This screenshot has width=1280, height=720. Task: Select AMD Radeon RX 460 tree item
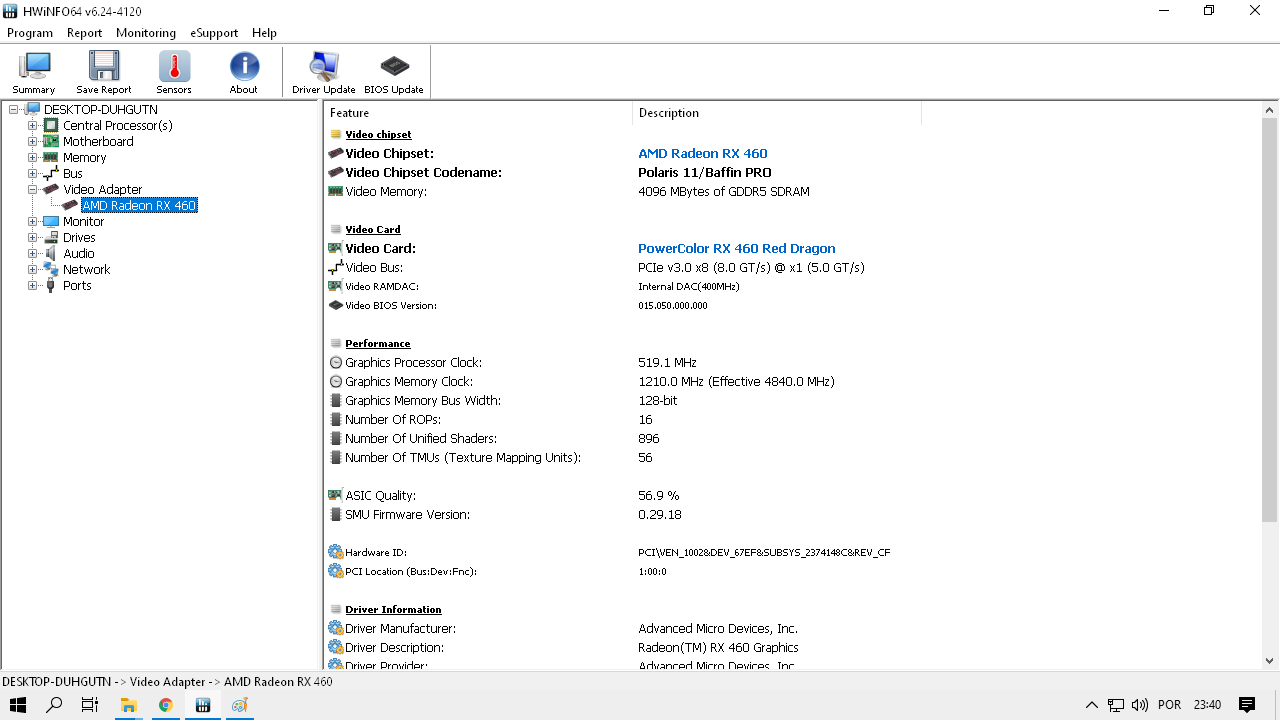click(139, 206)
